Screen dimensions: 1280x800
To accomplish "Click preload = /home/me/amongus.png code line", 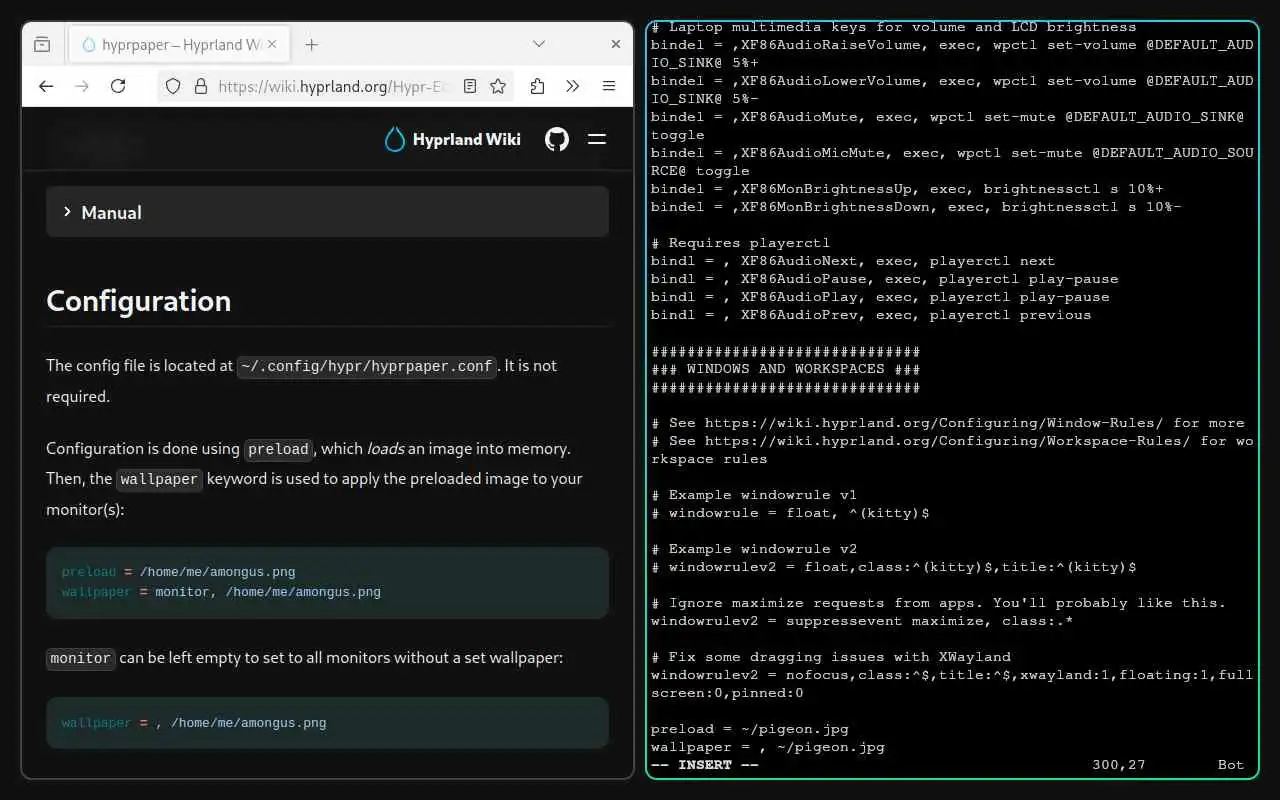I will tap(179, 572).
